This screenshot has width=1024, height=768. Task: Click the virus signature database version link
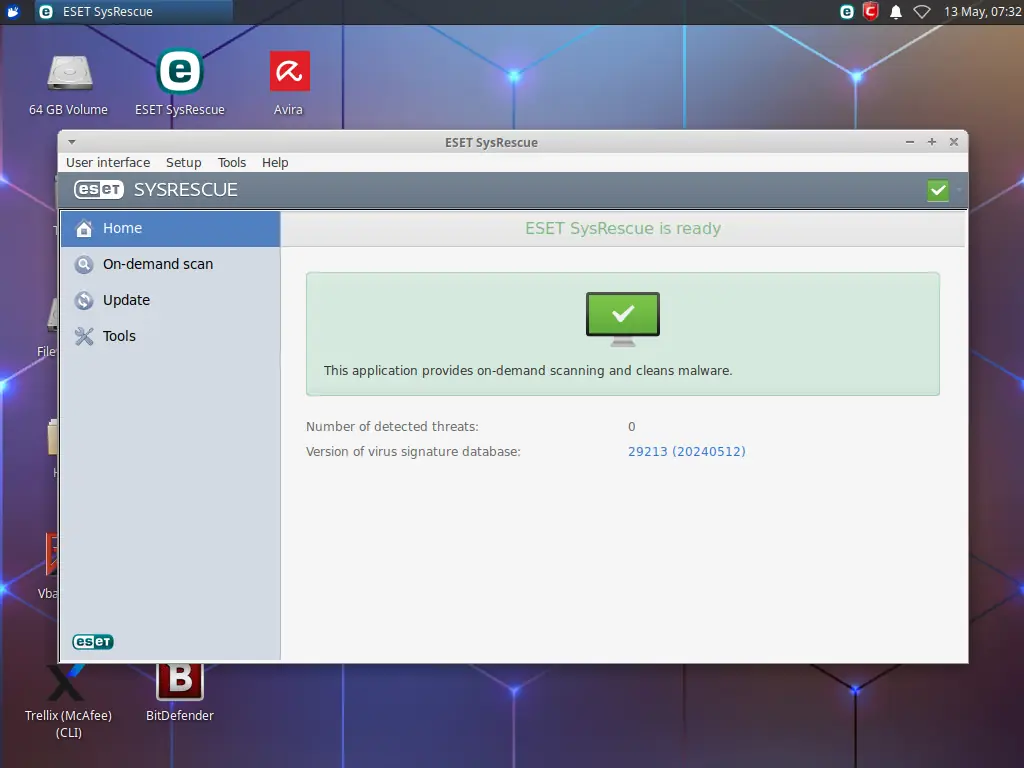click(x=687, y=451)
